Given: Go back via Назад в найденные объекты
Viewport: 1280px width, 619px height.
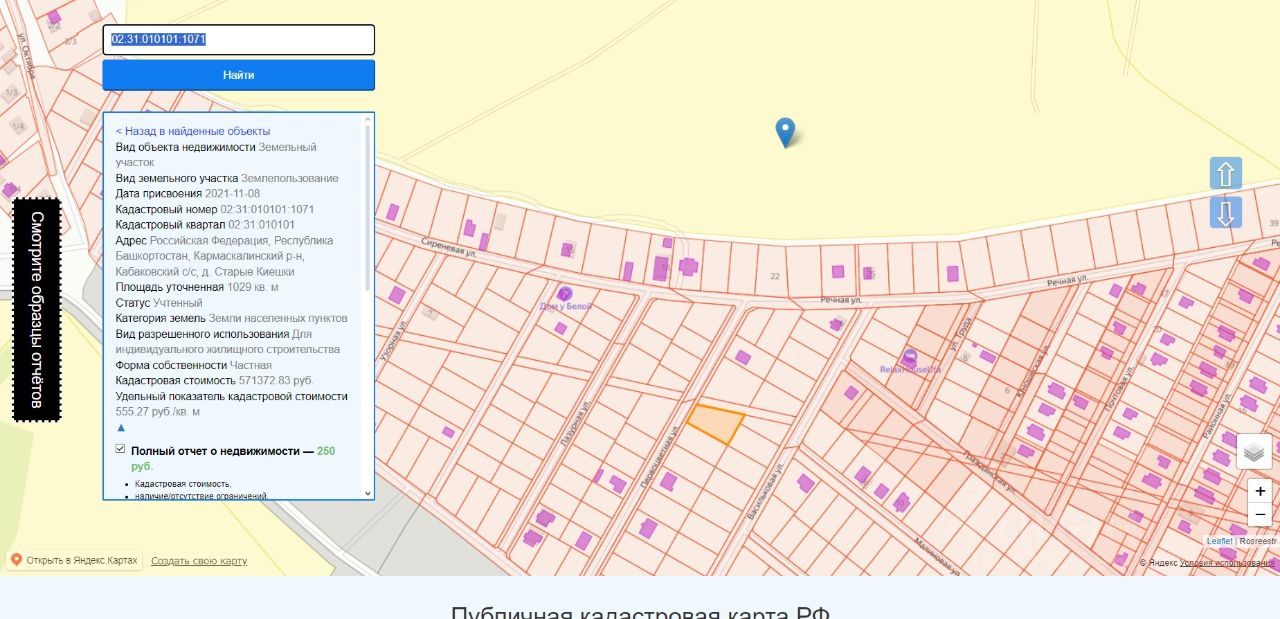Looking at the screenshot, I should point(193,131).
